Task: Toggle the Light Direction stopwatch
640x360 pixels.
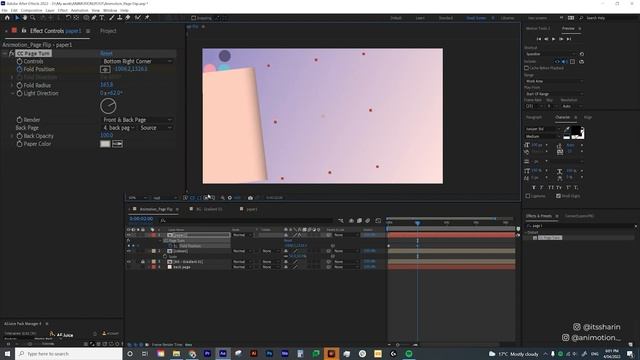Action: 19,93
